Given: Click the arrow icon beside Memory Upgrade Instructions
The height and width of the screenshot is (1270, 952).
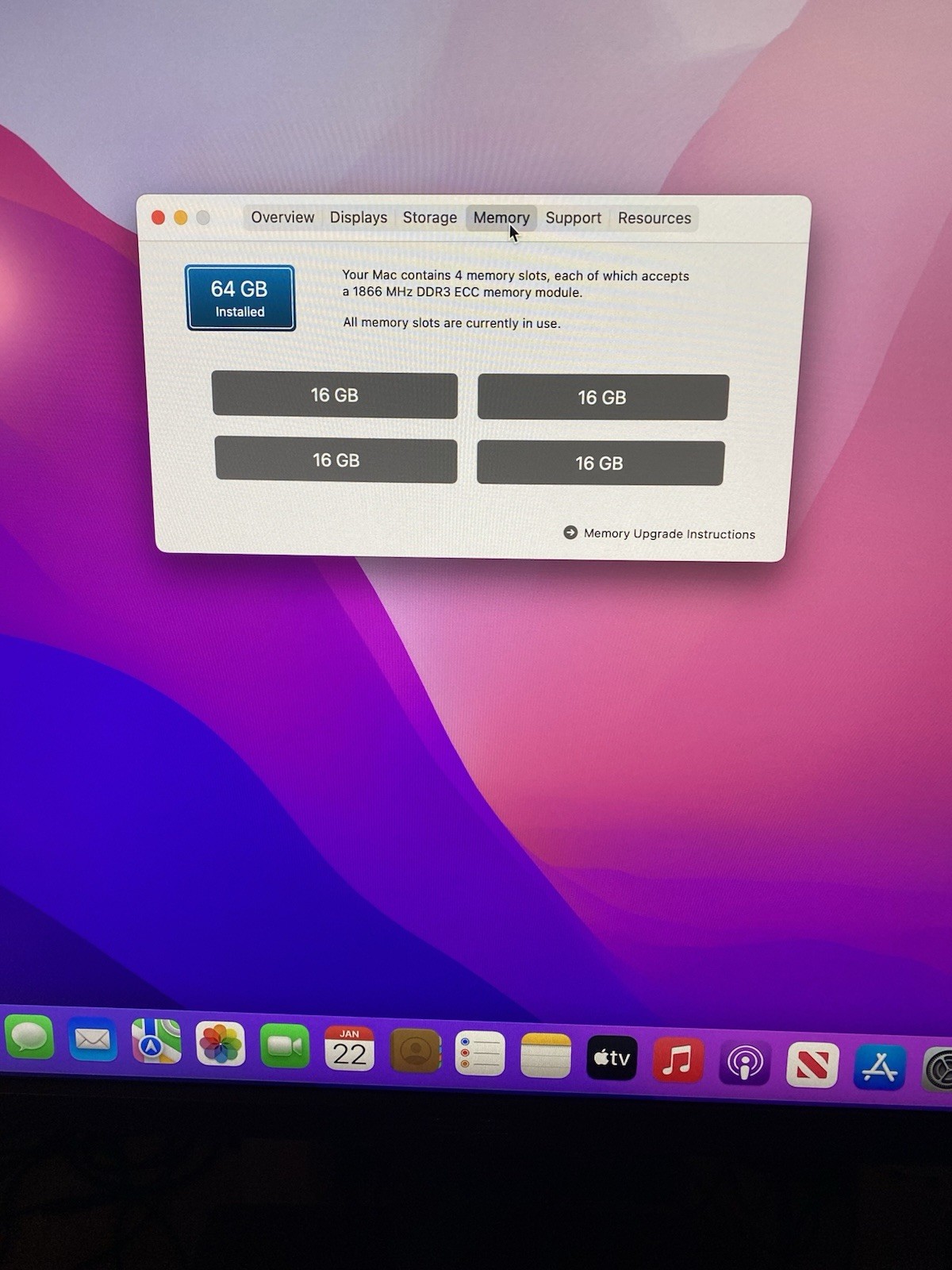Looking at the screenshot, I should pos(570,533).
